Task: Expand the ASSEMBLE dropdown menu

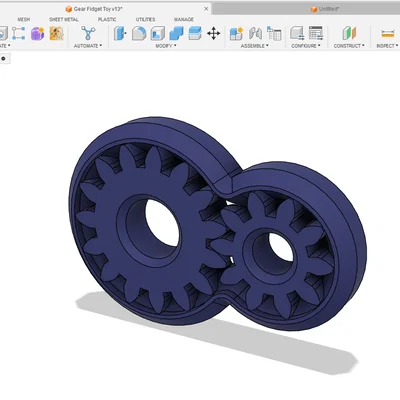Action: point(255,46)
